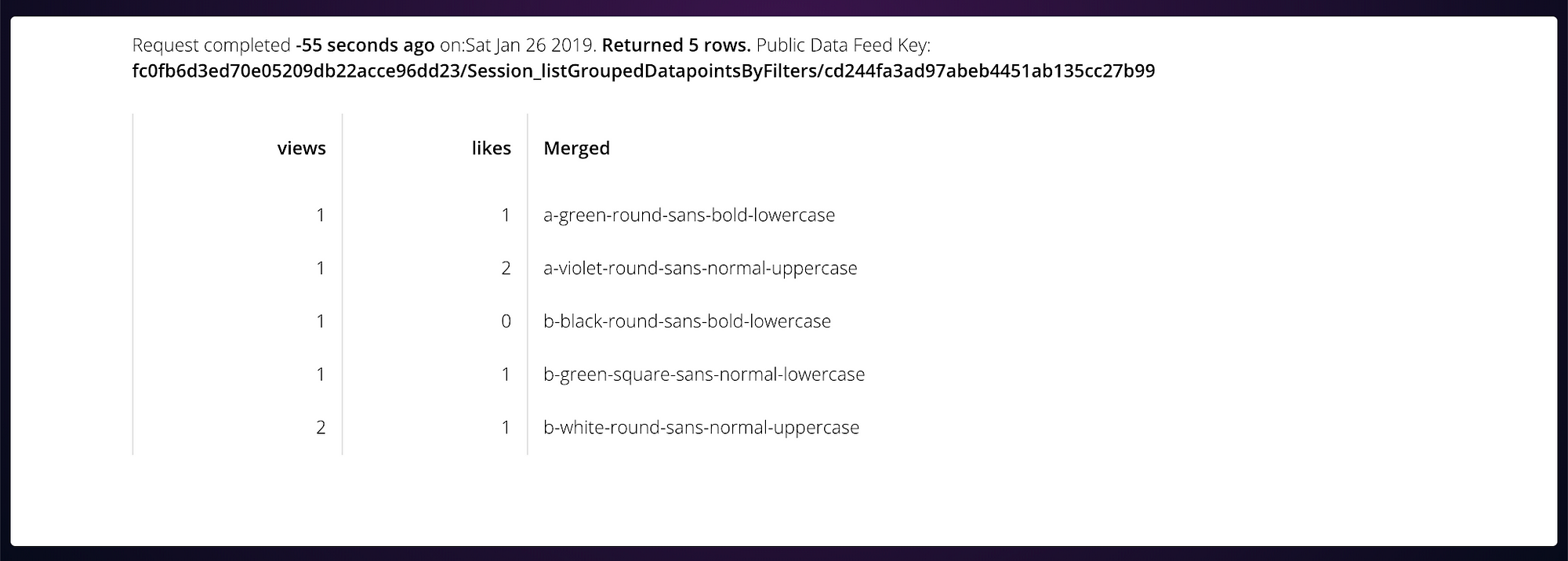
Task: Click the Merged column header
Action: (x=576, y=149)
